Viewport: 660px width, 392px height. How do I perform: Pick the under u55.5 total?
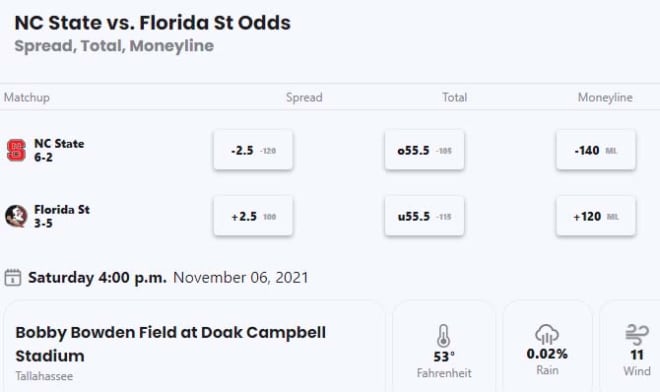[424, 216]
